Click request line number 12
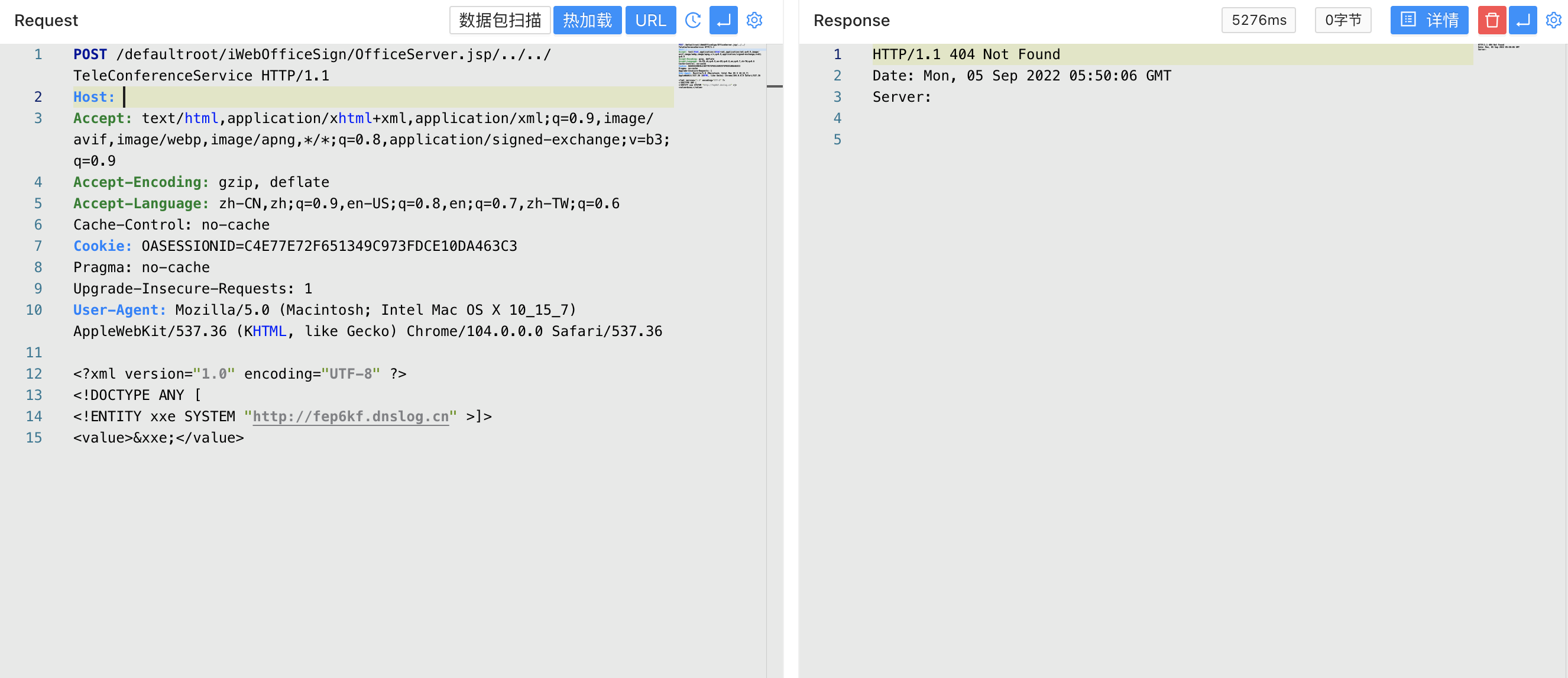This screenshot has height=678, width=1568. click(x=34, y=374)
